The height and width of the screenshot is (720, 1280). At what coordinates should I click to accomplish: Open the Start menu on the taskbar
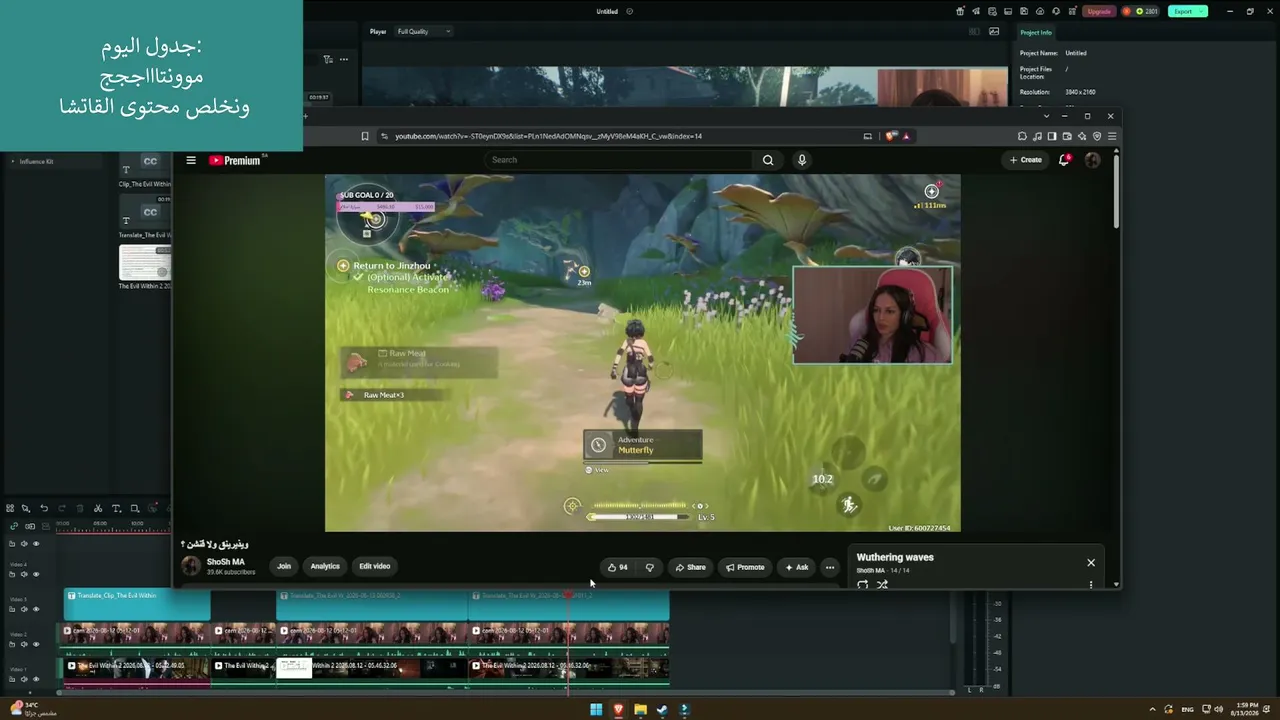pyautogui.click(x=596, y=710)
